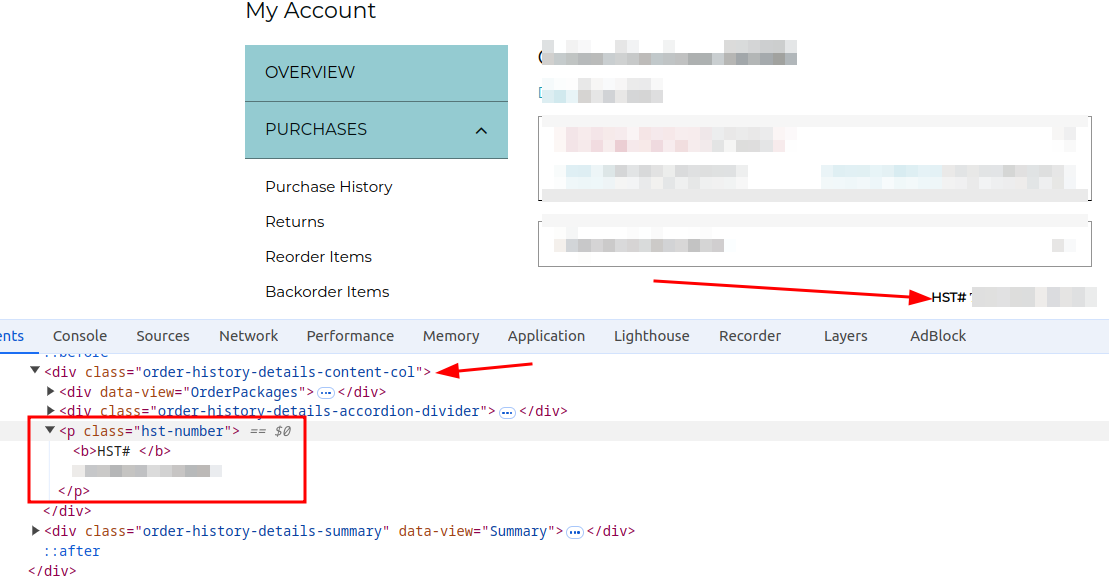The width and height of the screenshot is (1109, 584).
Task: Collapse the PURCHASES section chevron
Action: pos(481,130)
